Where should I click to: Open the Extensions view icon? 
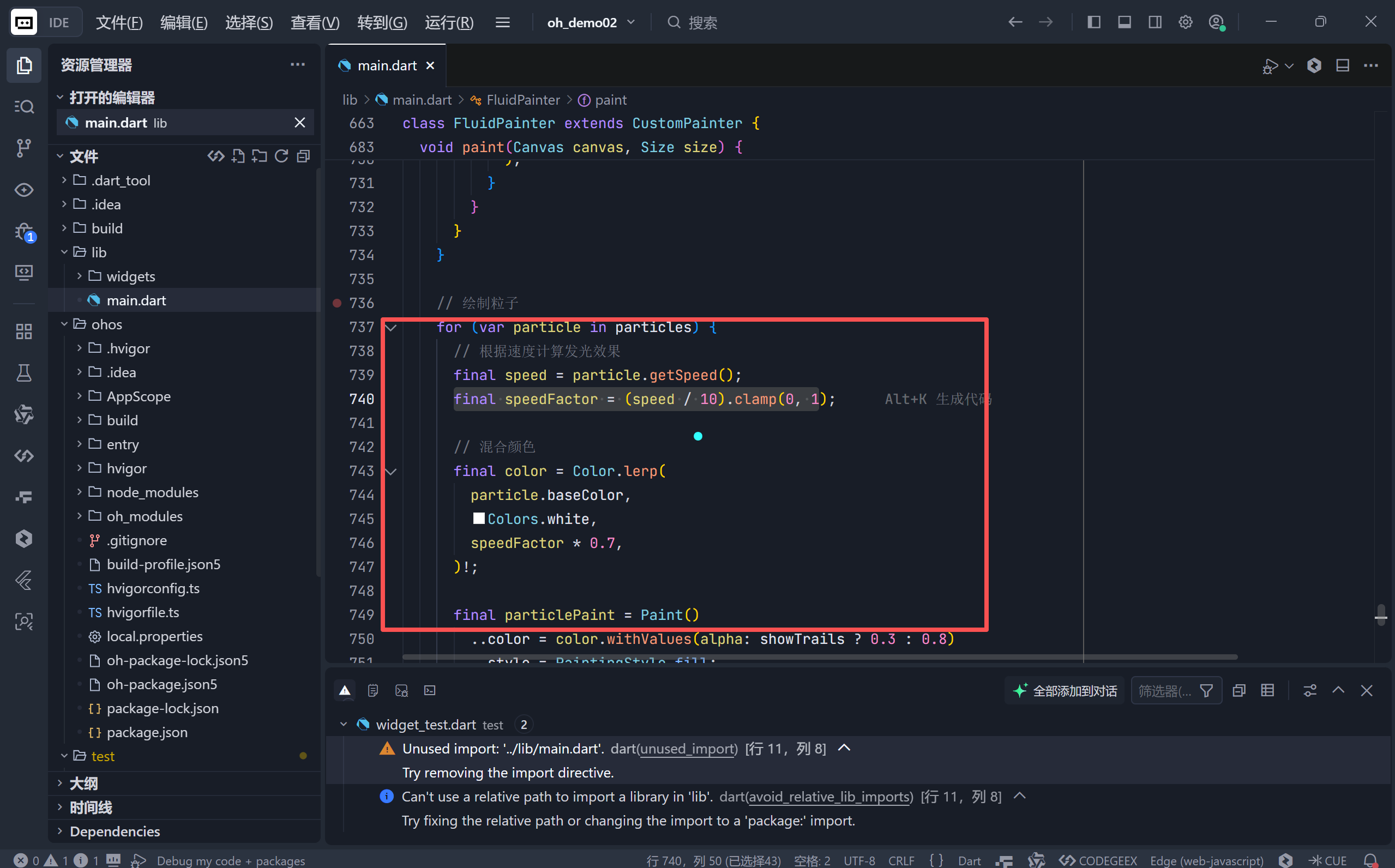23,331
